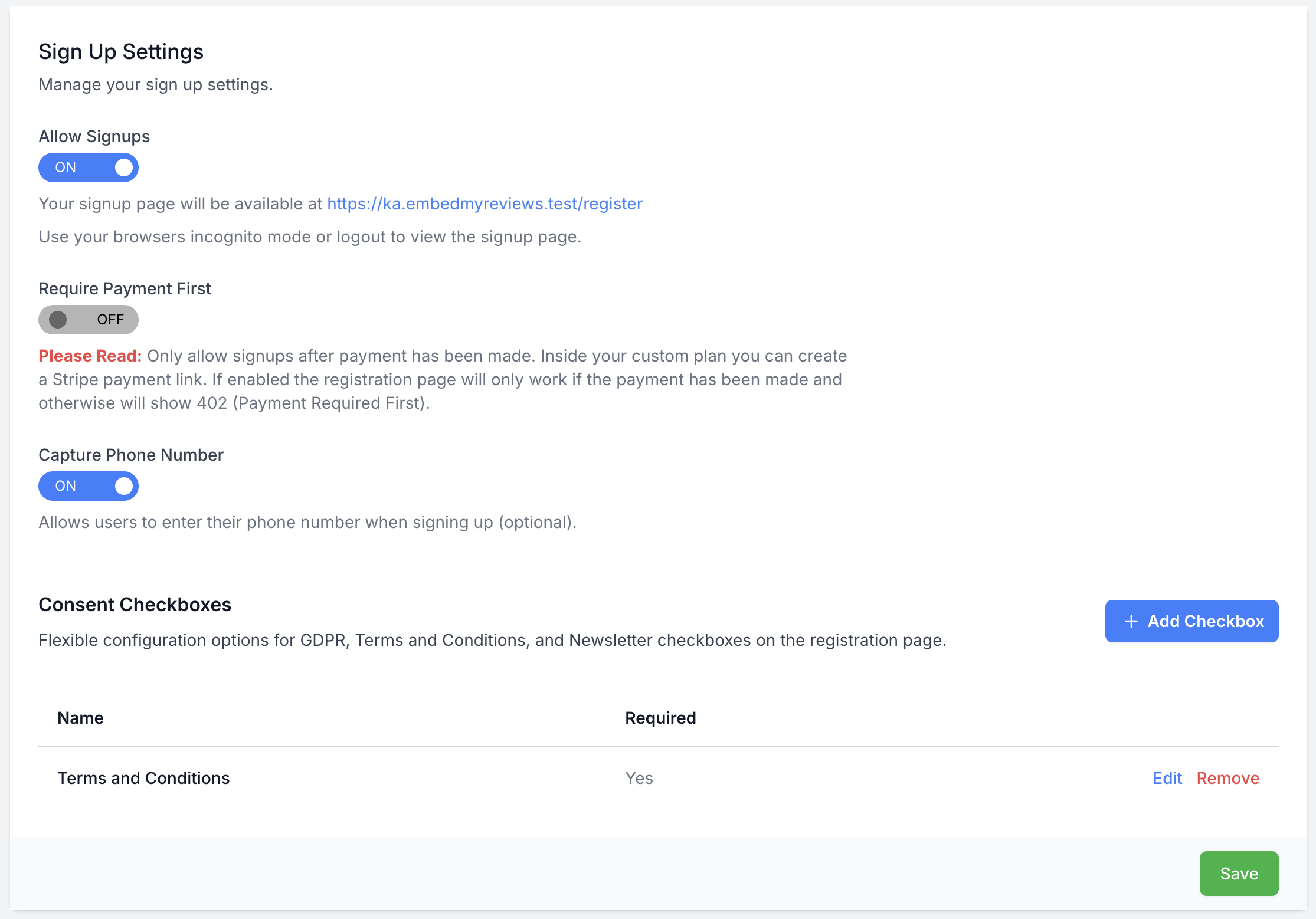
Task: Click the Require Payment First label
Action: 125,288
